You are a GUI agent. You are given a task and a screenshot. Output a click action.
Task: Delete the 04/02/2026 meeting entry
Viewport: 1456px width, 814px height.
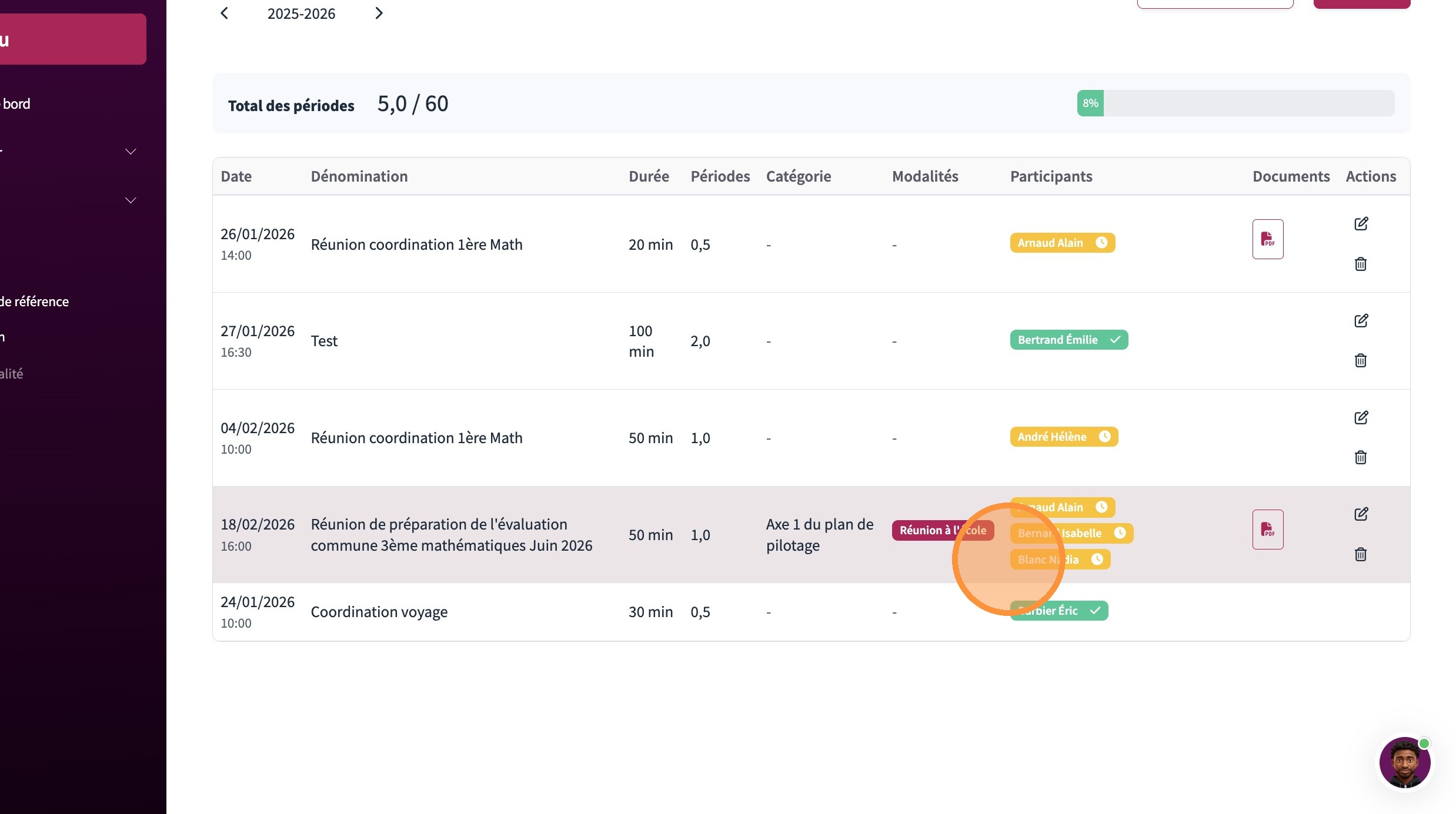point(1360,457)
